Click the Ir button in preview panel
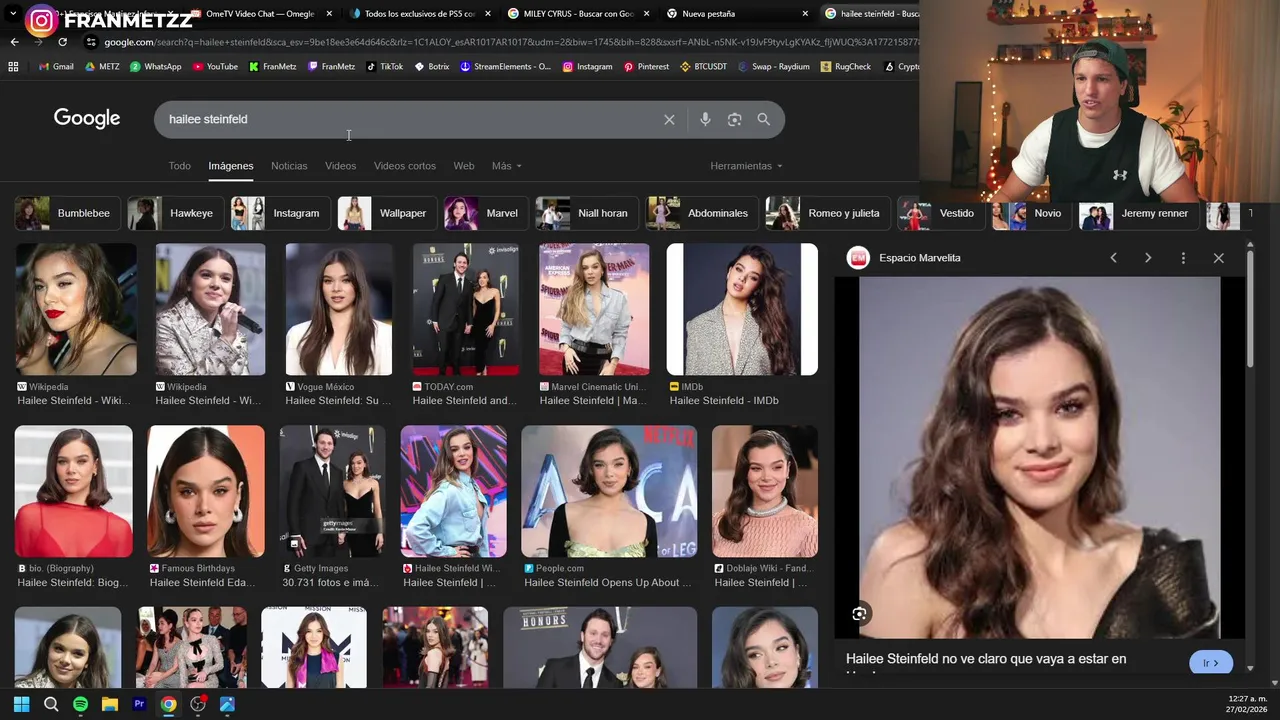The image size is (1280, 720). coord(1211,663)
